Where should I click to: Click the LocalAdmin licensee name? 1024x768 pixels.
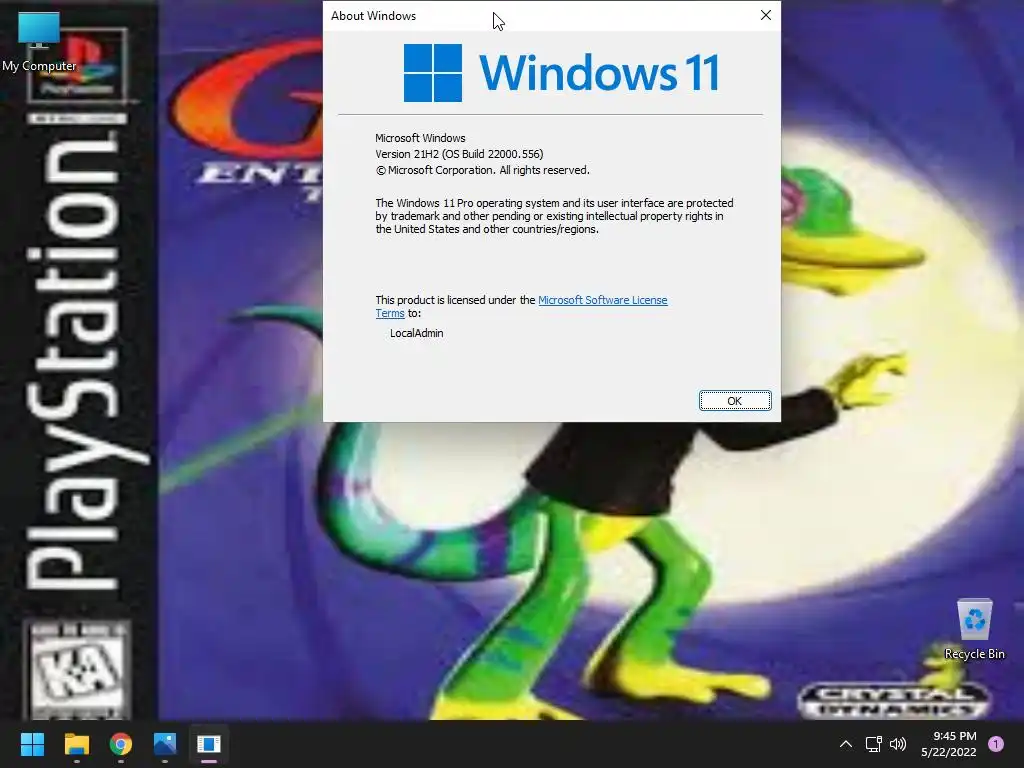417,333
